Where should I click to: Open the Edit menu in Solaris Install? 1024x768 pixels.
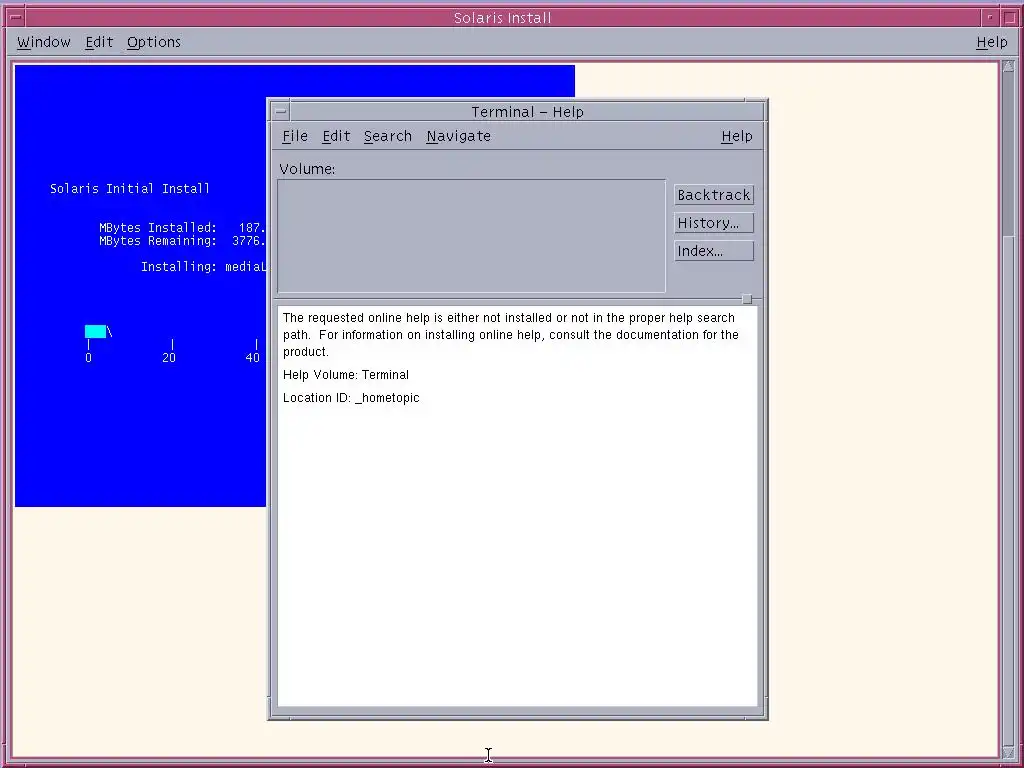pyautogui.click(x=99, y=42)
